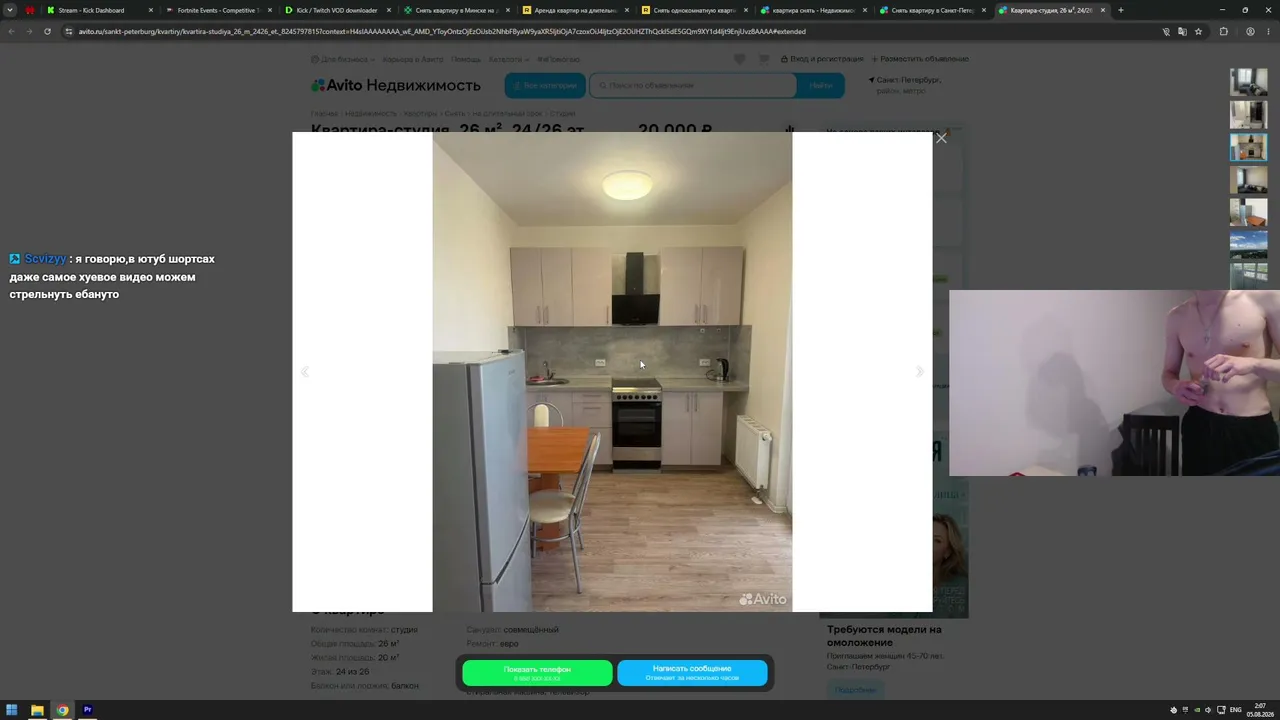Select the fourth photo thumbnail in strip
The height and width of the screenshot is (720, 1280).
(1248, 180)
